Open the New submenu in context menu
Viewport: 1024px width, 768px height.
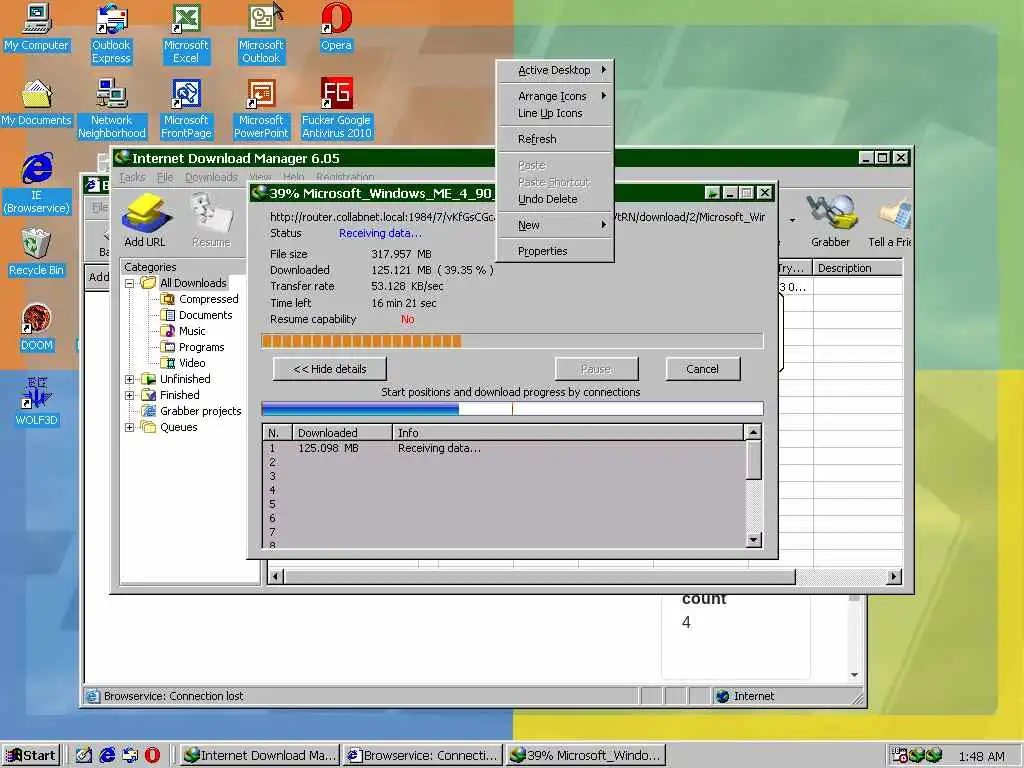(x=554, y=225)
